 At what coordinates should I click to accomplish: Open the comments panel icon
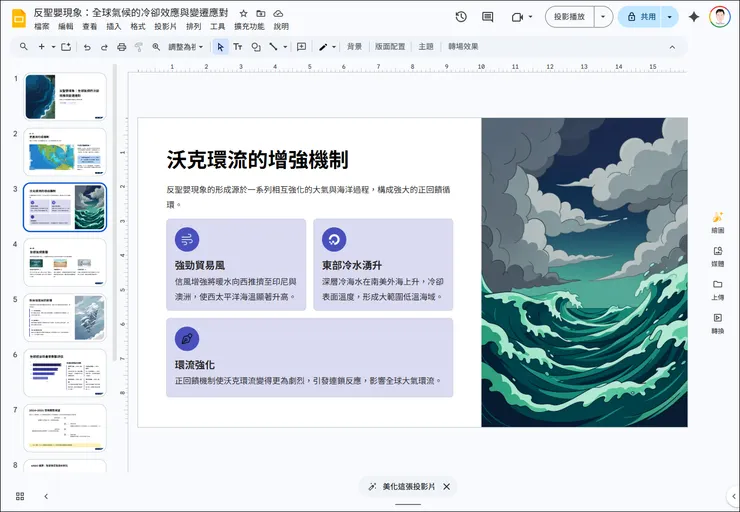click(x=488, y=17)
